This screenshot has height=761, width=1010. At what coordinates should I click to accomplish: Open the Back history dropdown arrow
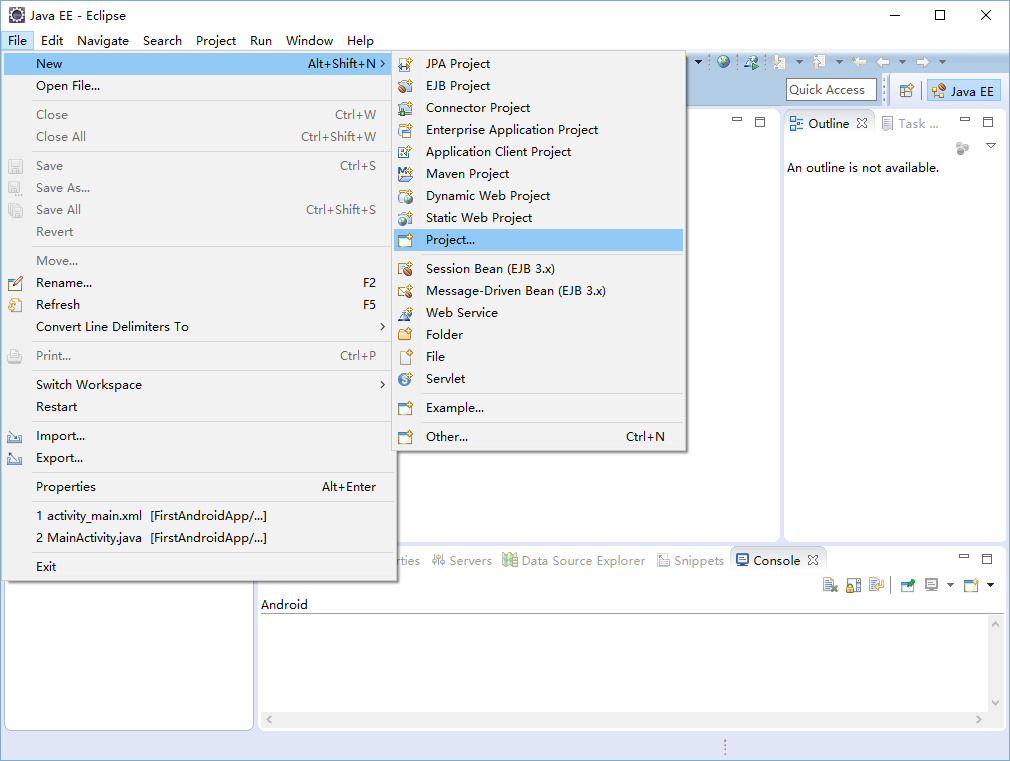coord(902,62)
